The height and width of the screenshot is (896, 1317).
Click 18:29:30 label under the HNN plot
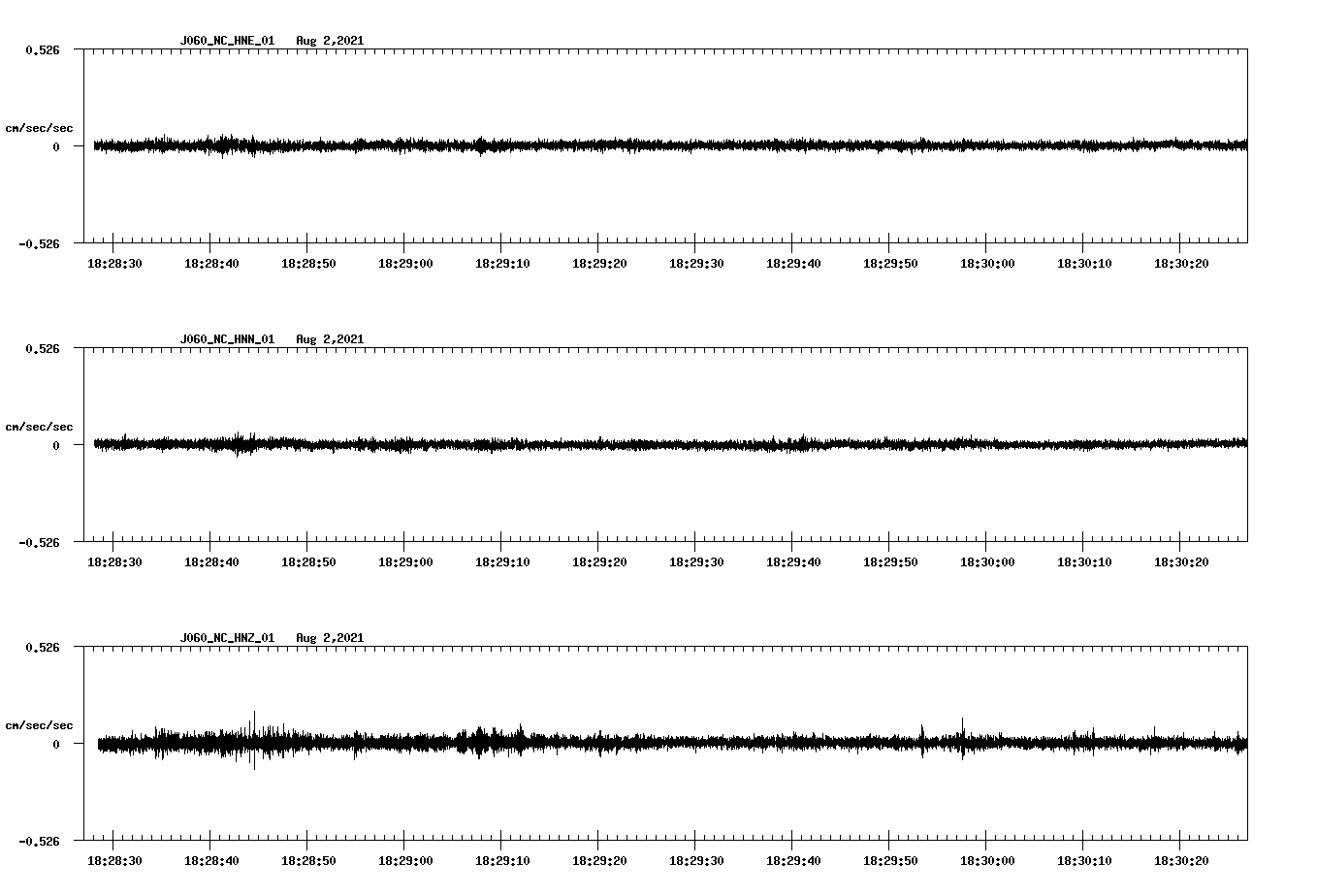point(696,562)
